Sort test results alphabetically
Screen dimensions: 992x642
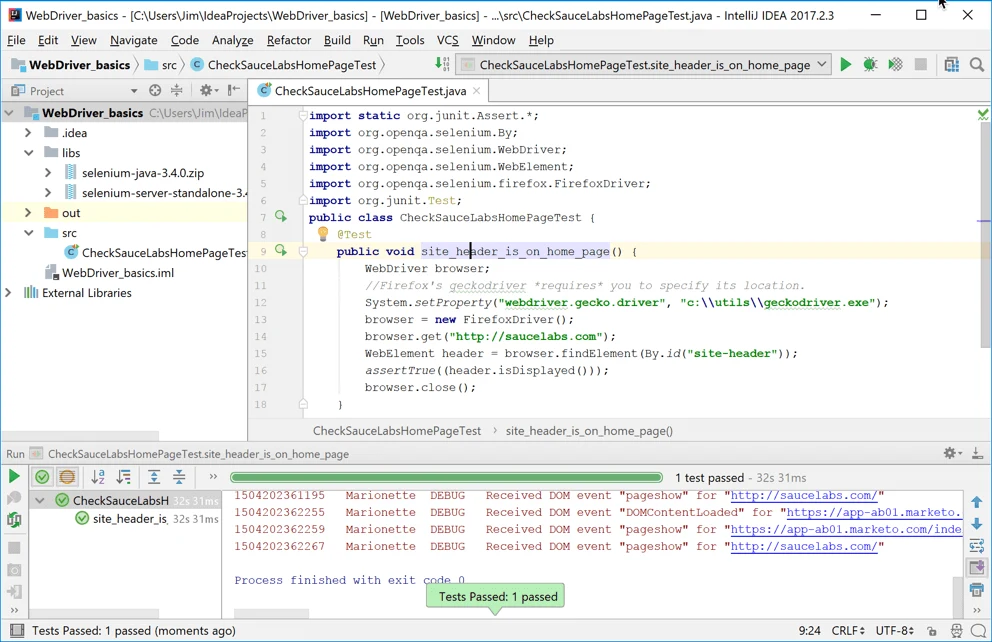(100, 477)
